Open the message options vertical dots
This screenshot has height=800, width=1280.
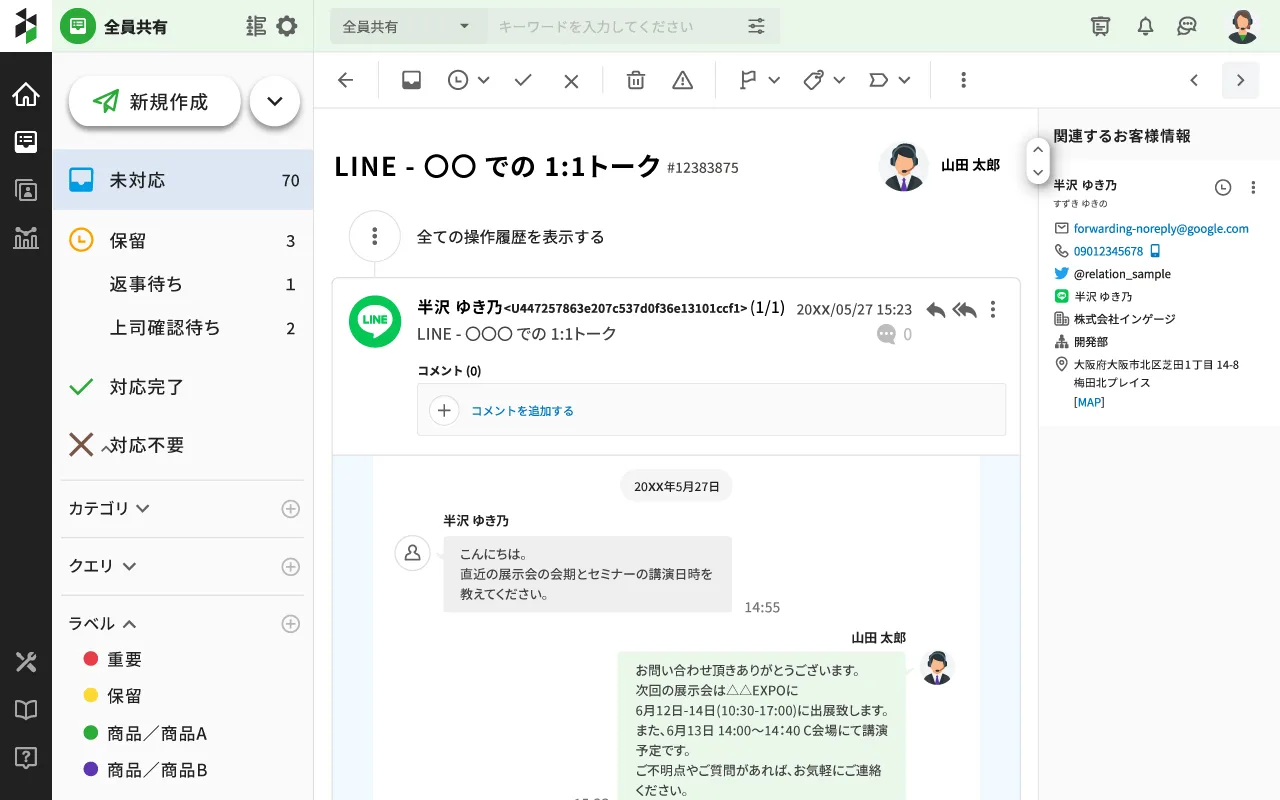[x=993, y=310]
